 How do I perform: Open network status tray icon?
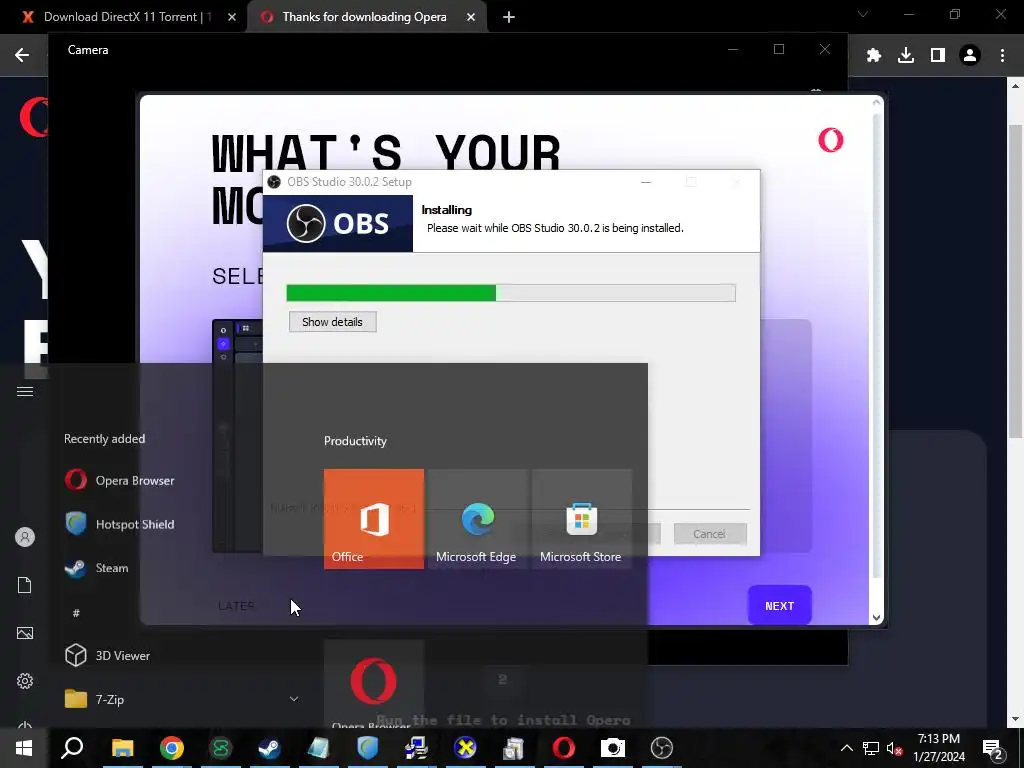point(871,748)
